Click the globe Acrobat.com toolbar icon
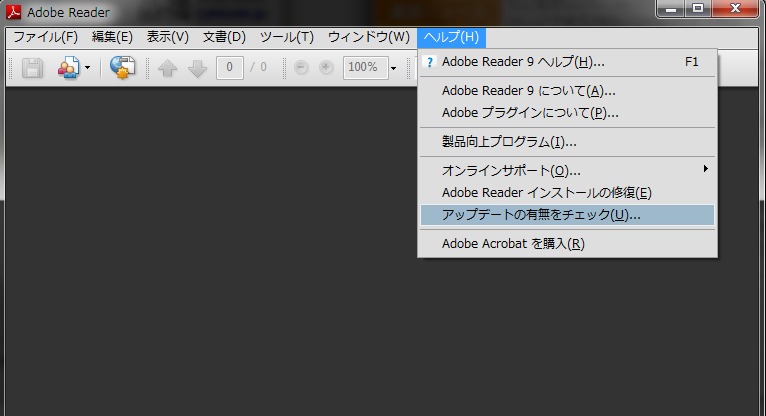766x416 pixels. (122, 67)
